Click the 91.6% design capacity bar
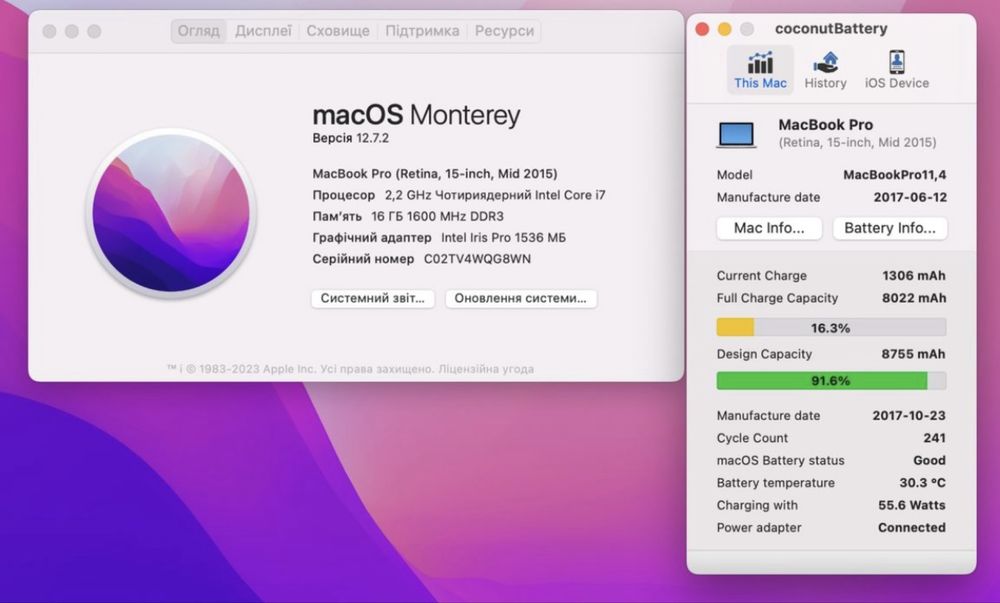Viewport: 1000px width, 603px height. (x=831, y=381)
